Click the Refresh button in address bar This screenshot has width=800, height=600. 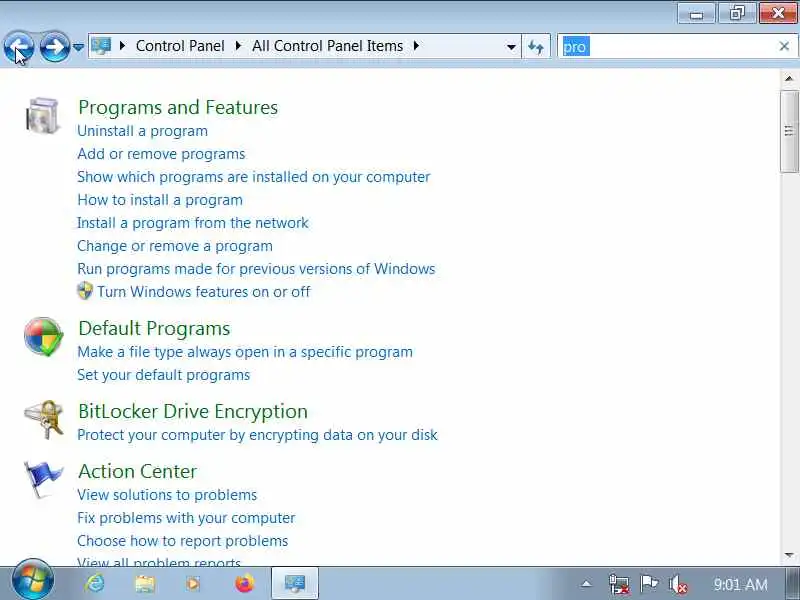click(536, 47)
